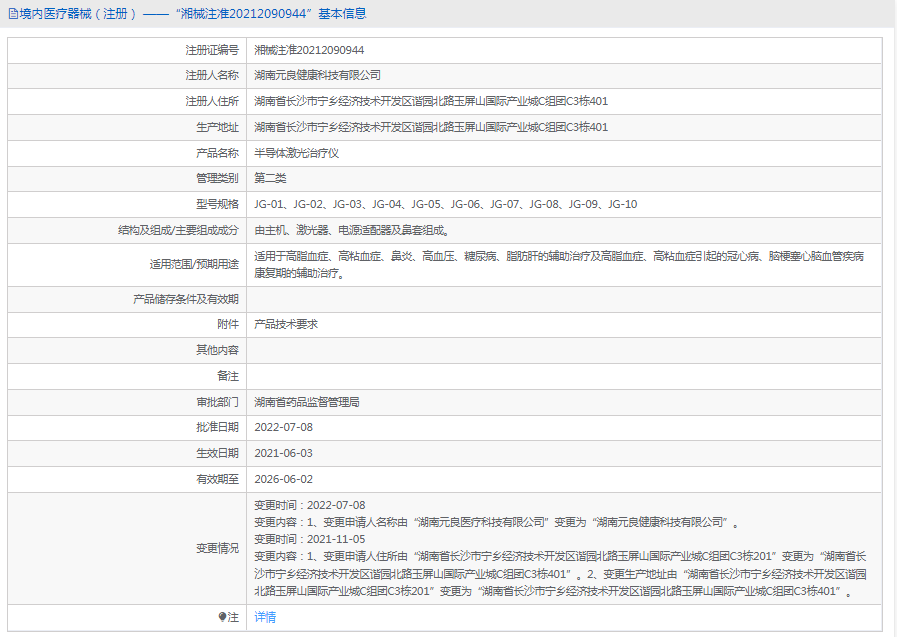This screenshot has width=897, height=637.
Task: Click the composition text 由主机、激光器、电源适配器及鼻套组成
Action: (352, 230)
